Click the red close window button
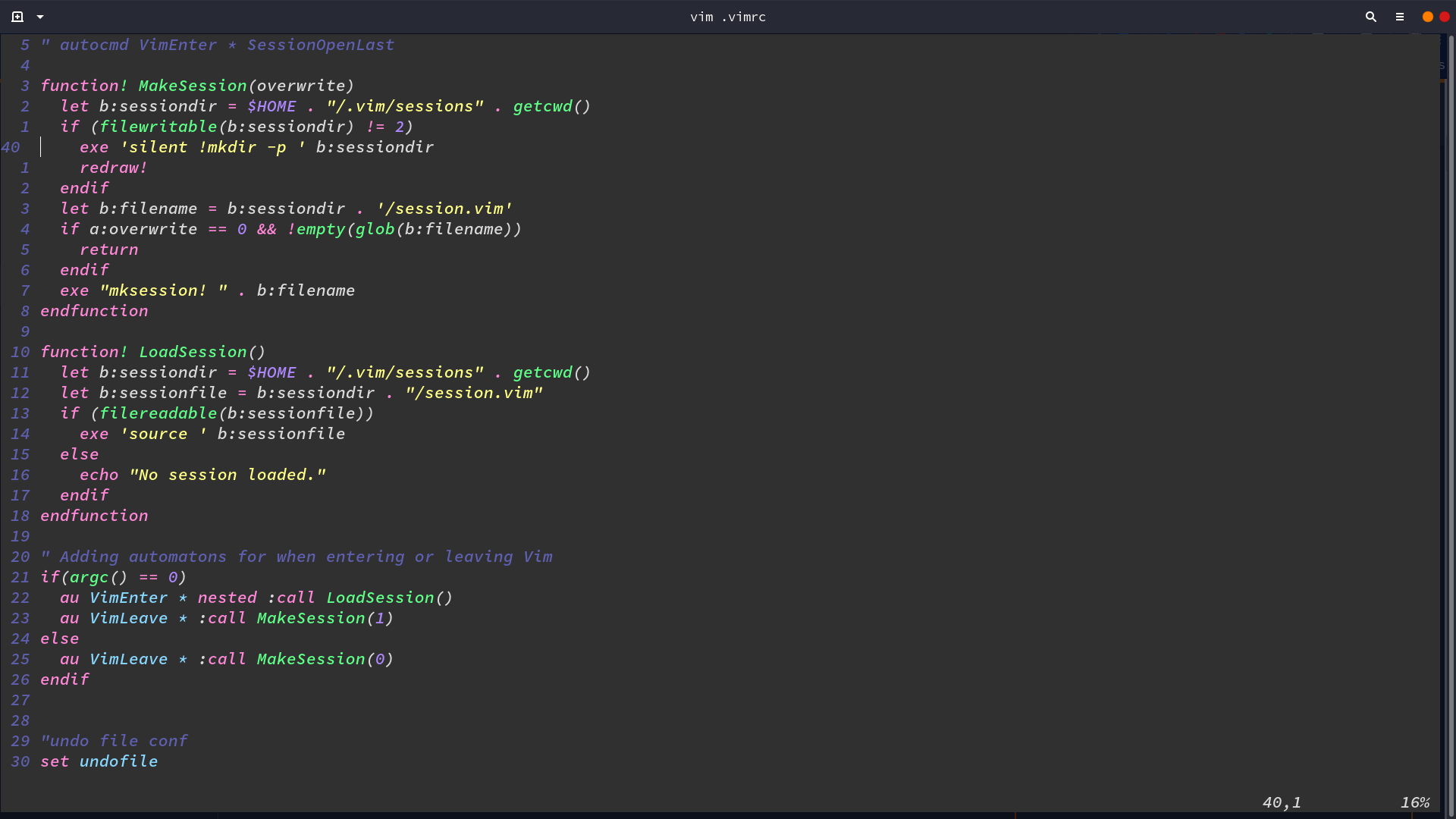The height and width of the screenshot is (819, 1456). click(1445, 17)
